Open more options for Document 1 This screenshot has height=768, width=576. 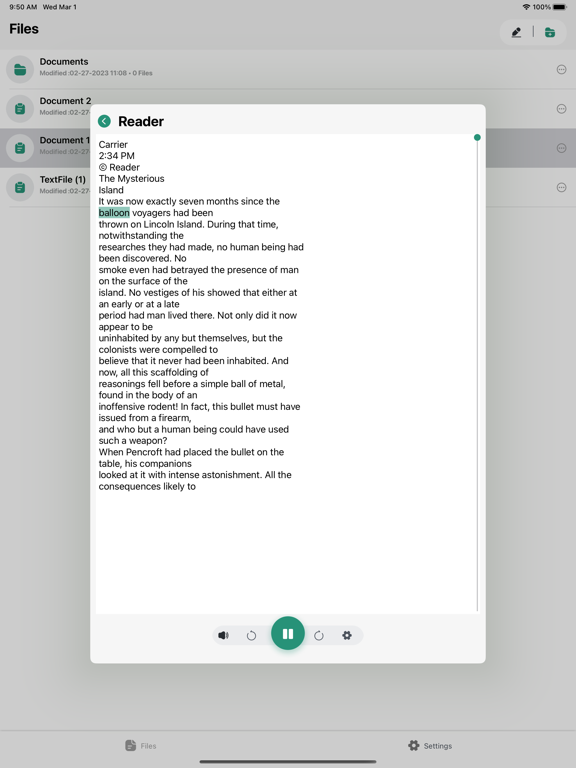561,148
